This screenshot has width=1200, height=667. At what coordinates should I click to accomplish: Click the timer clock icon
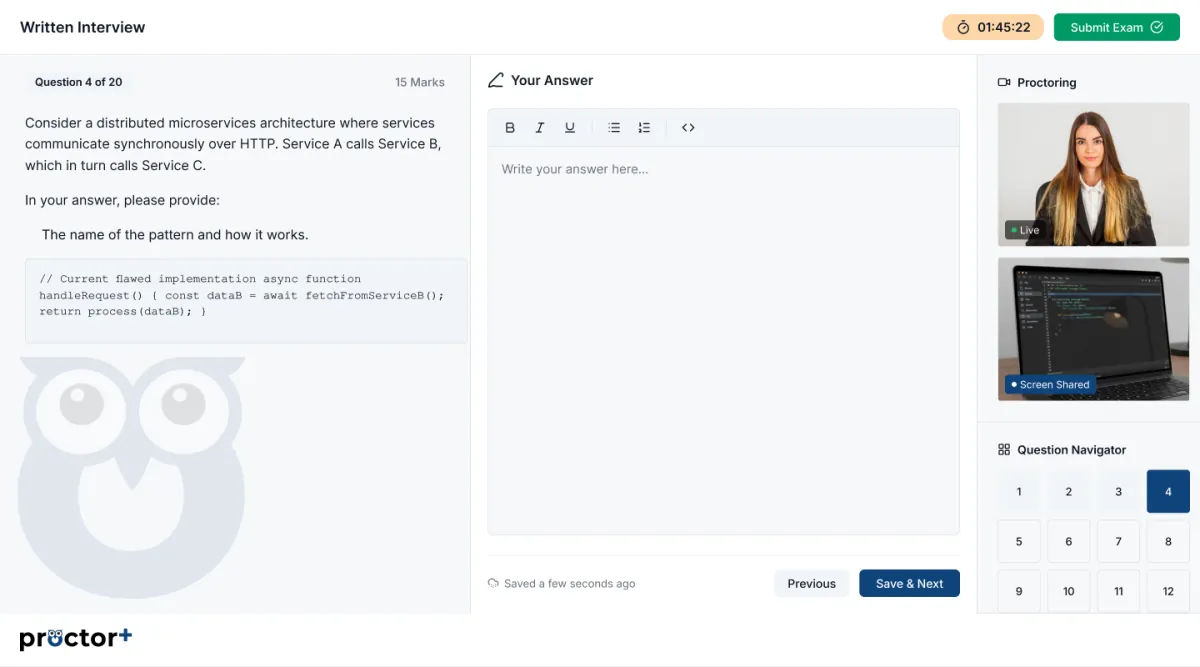click(963, 28)
